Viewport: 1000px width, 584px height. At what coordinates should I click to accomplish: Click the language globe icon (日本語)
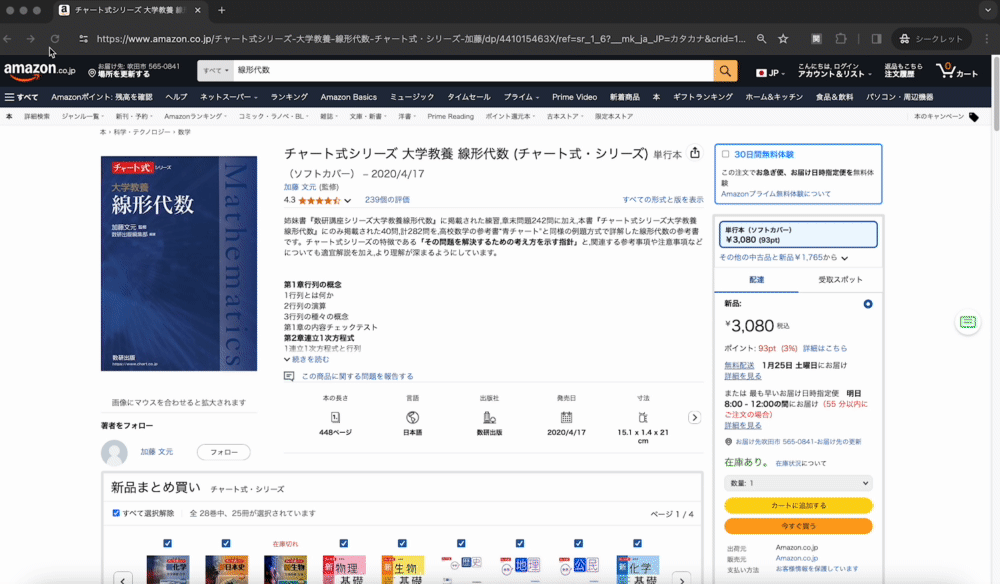point(413,418)
